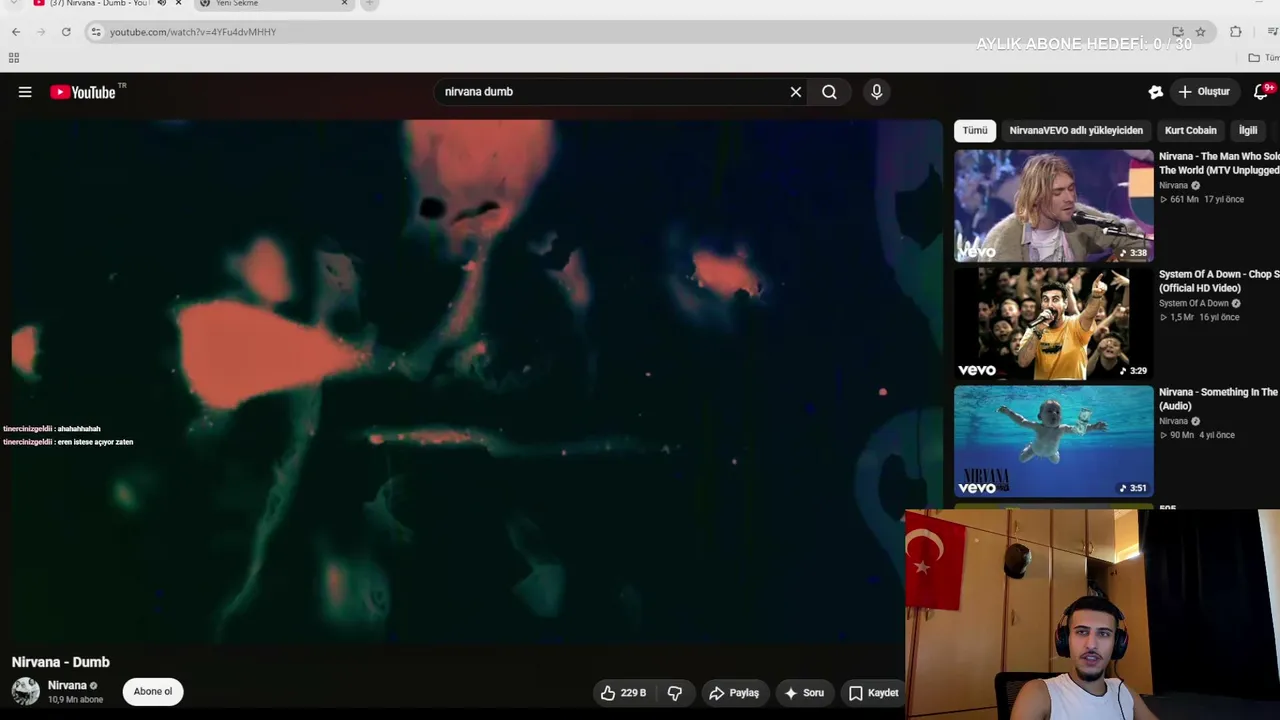This screenshot has width=1280, height=720.
Task: Click the browser address bar URL
Action: [193, 32]
